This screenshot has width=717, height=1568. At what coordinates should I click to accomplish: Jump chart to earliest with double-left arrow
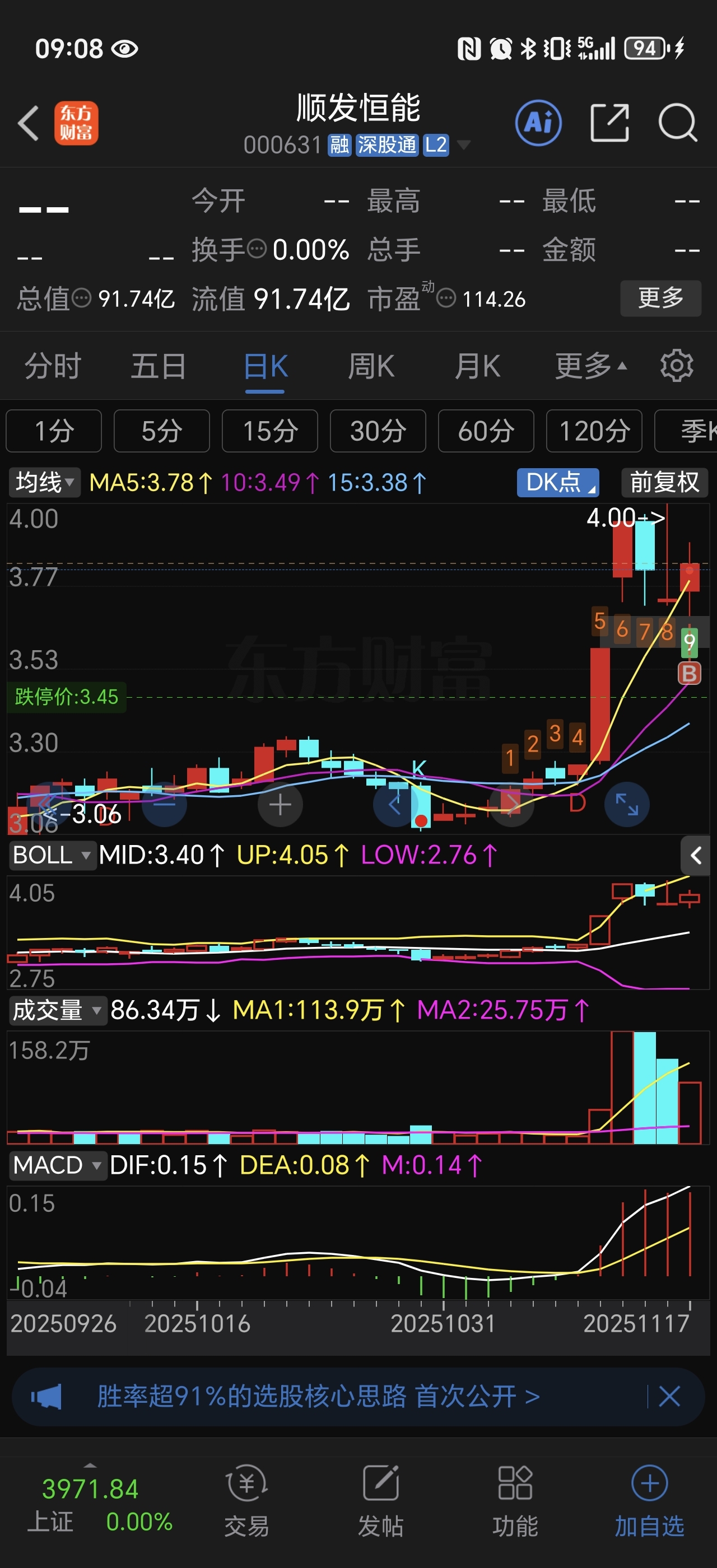(48, 805)
